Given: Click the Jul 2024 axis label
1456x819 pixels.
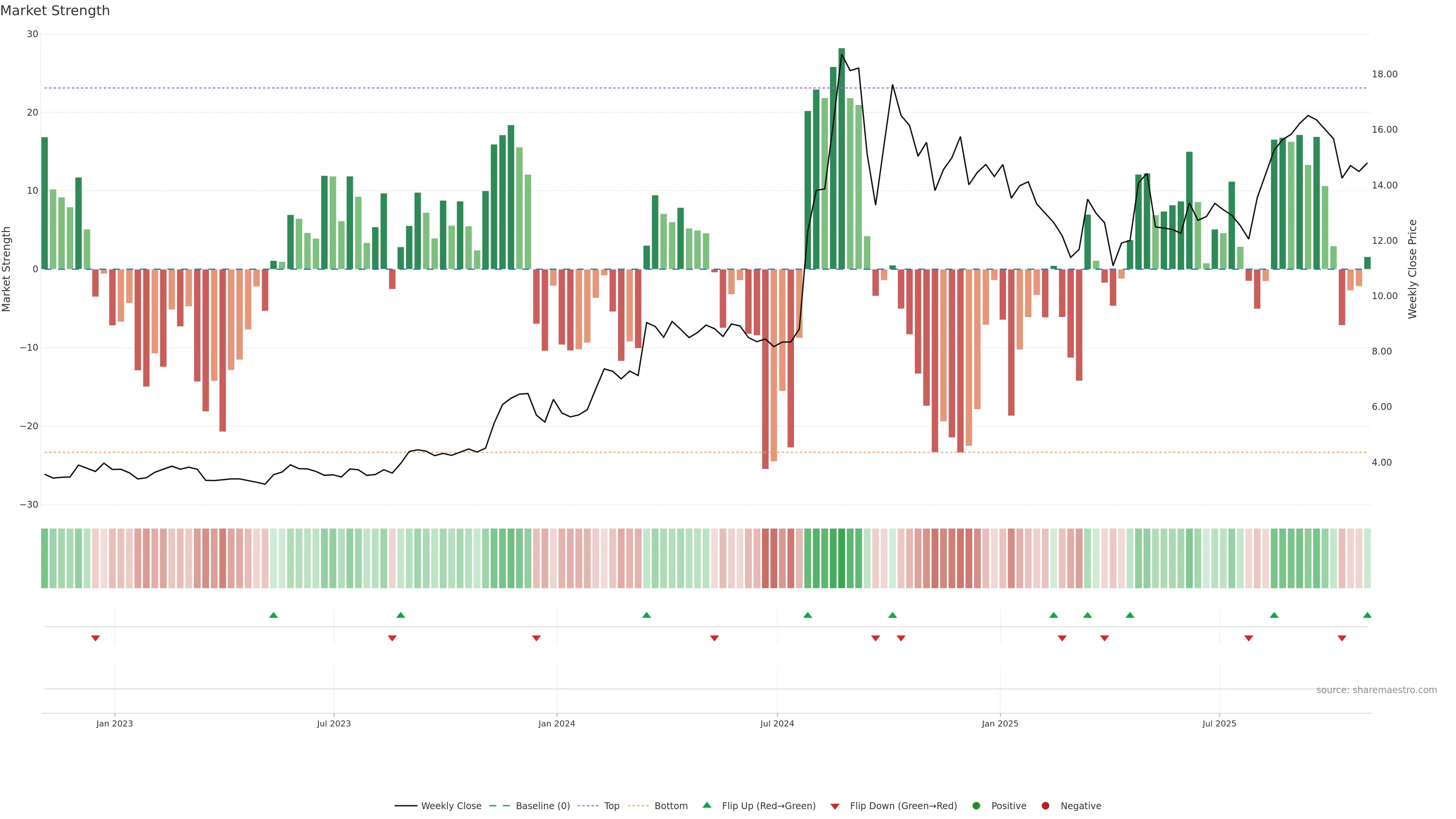Looking at the screenshot, I should [x=777, y=723].
